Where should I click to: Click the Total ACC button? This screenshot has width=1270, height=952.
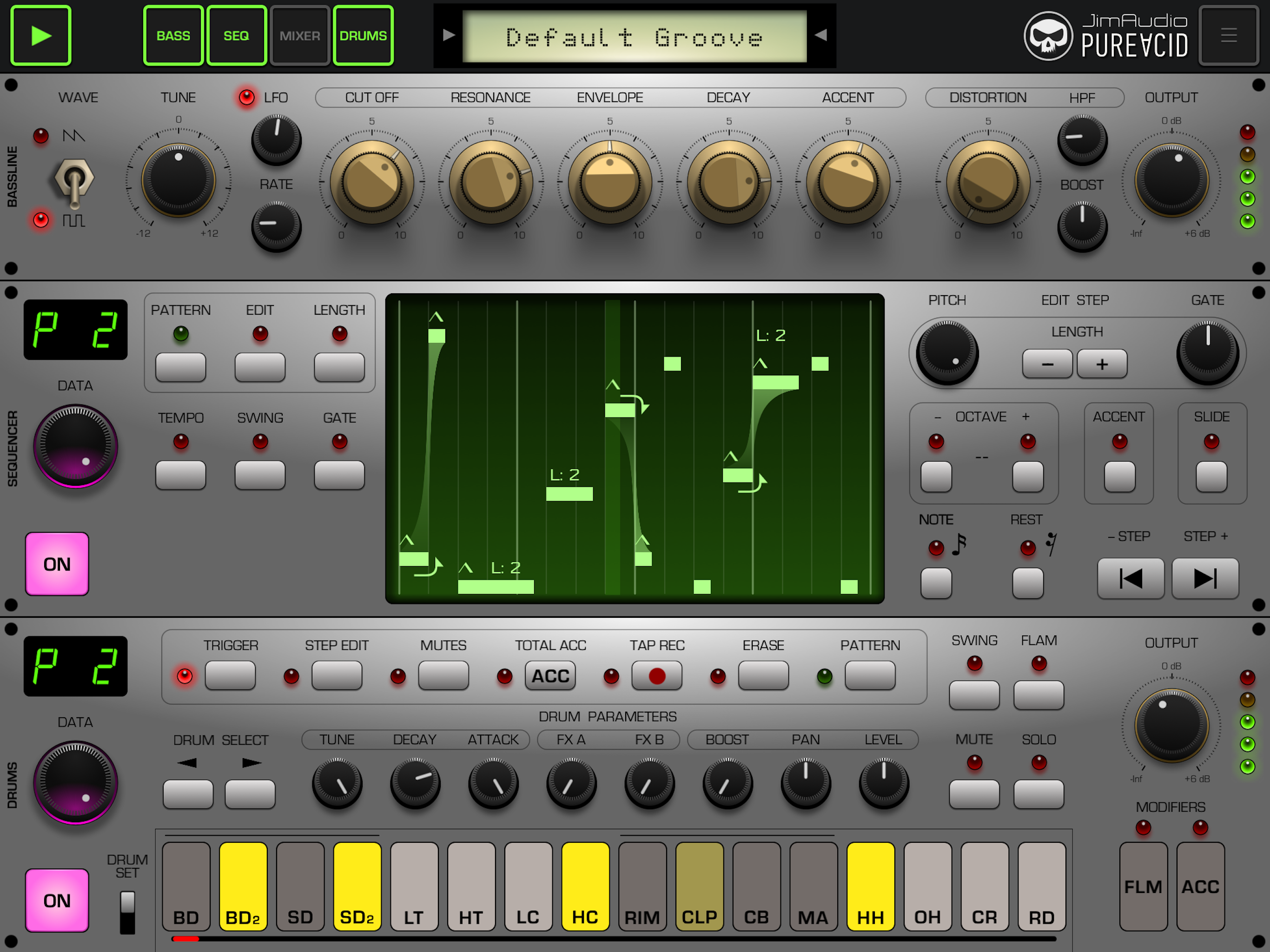click(549, 676)
